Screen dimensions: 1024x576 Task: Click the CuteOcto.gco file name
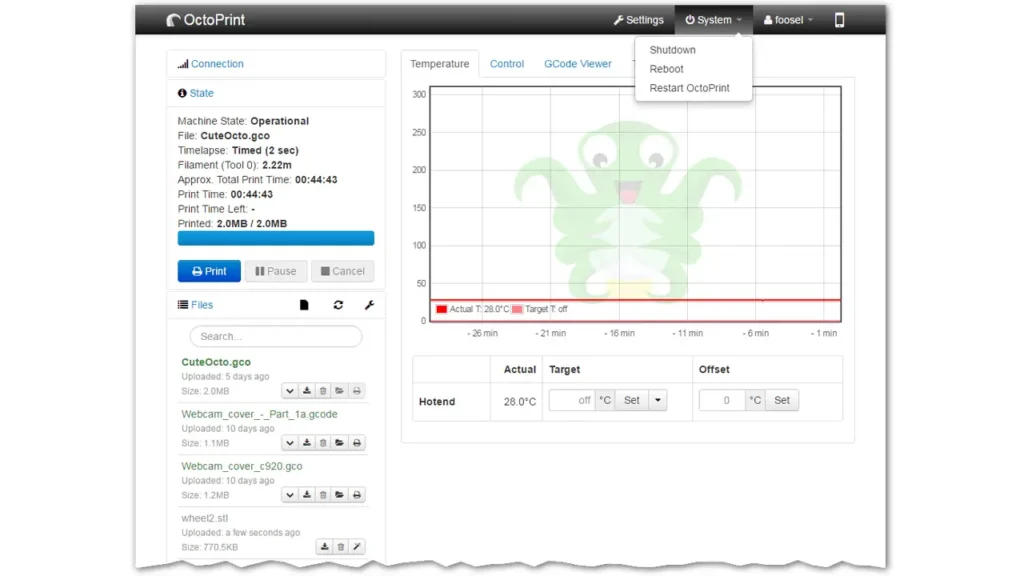216,362
